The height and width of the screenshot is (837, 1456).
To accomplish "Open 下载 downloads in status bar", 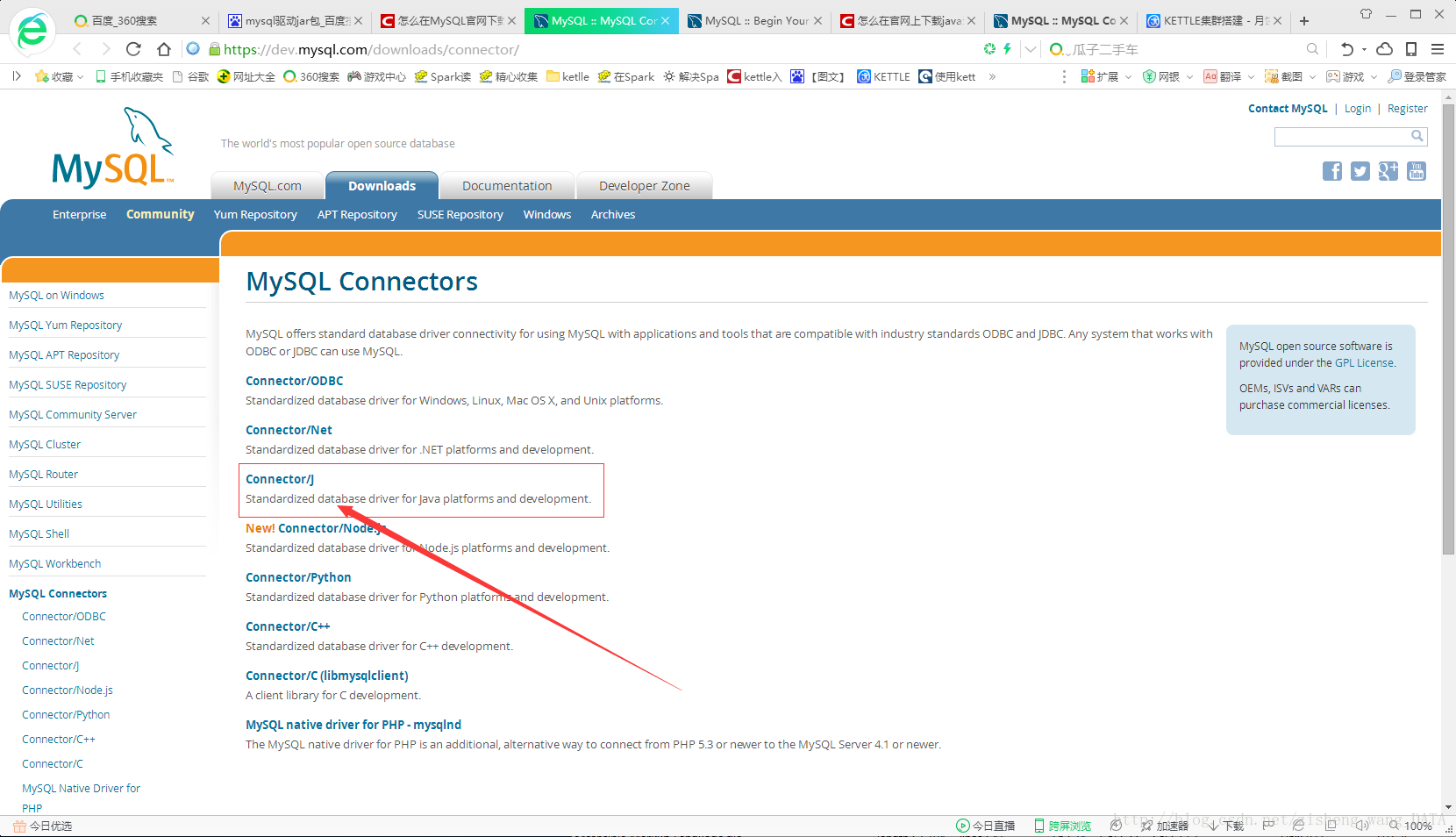I will point(1226,826).
